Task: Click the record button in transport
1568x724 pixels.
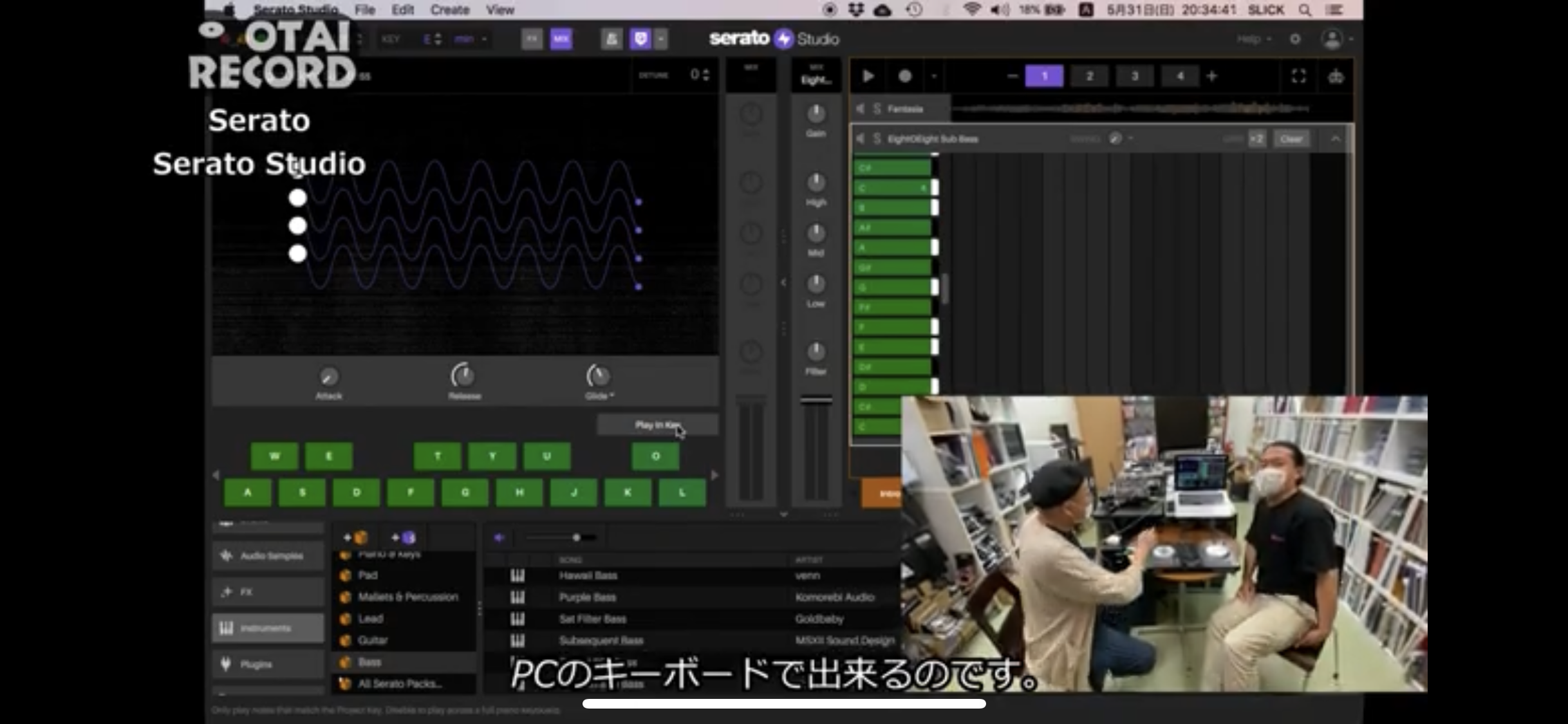Action: tap(904, 77)
